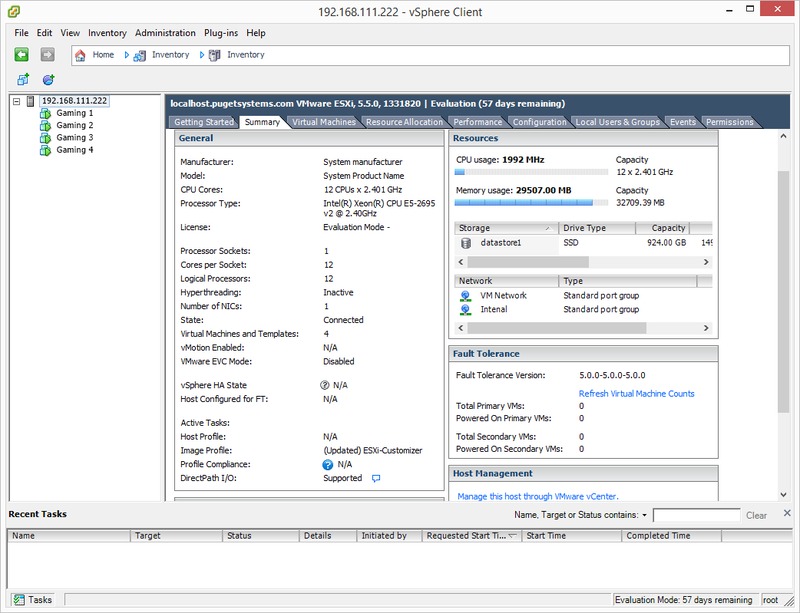This screenshot has width=800, height=613.
Task: Click the new virtual machine toolbar icon
Action: [23, 80]
